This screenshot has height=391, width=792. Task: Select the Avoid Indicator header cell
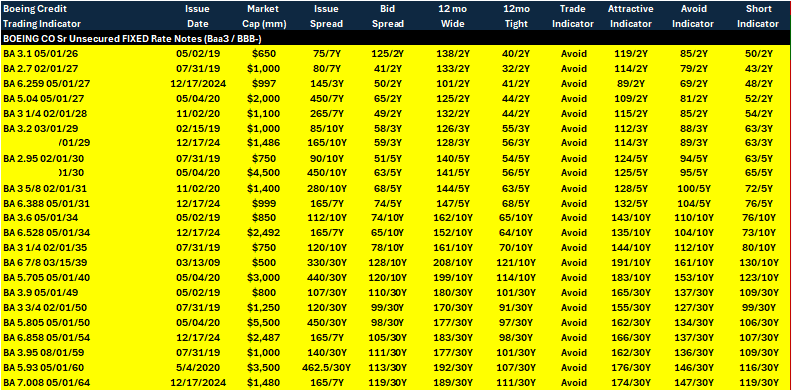tap(696, 16)
